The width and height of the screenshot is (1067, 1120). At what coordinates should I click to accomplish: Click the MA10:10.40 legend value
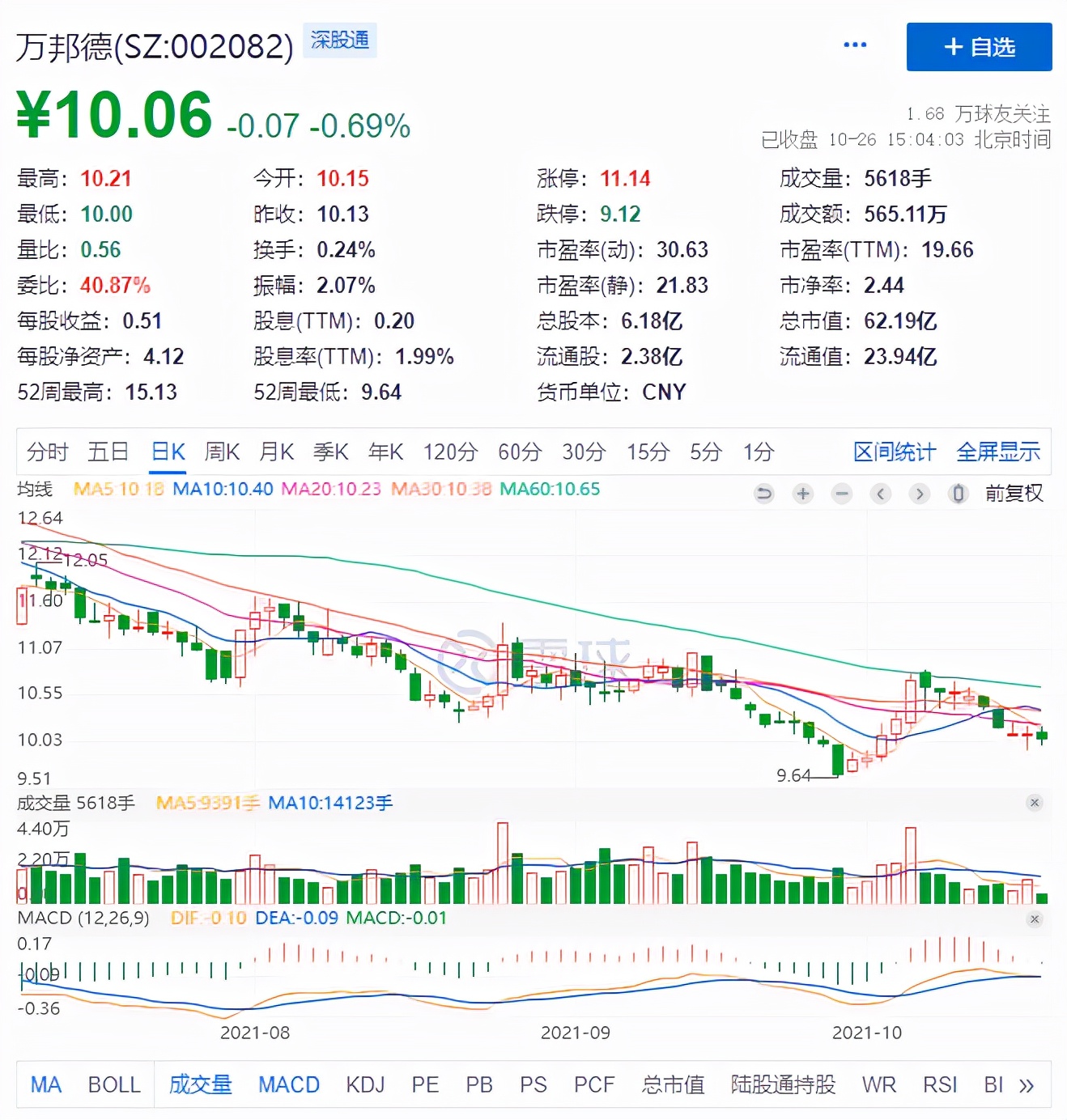[x=223, y=489]
